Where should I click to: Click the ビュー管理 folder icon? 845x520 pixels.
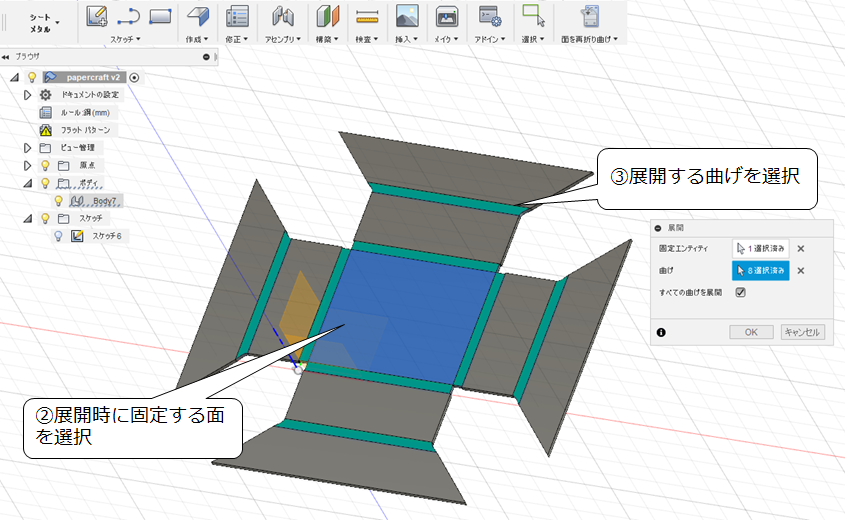(45, 148)
